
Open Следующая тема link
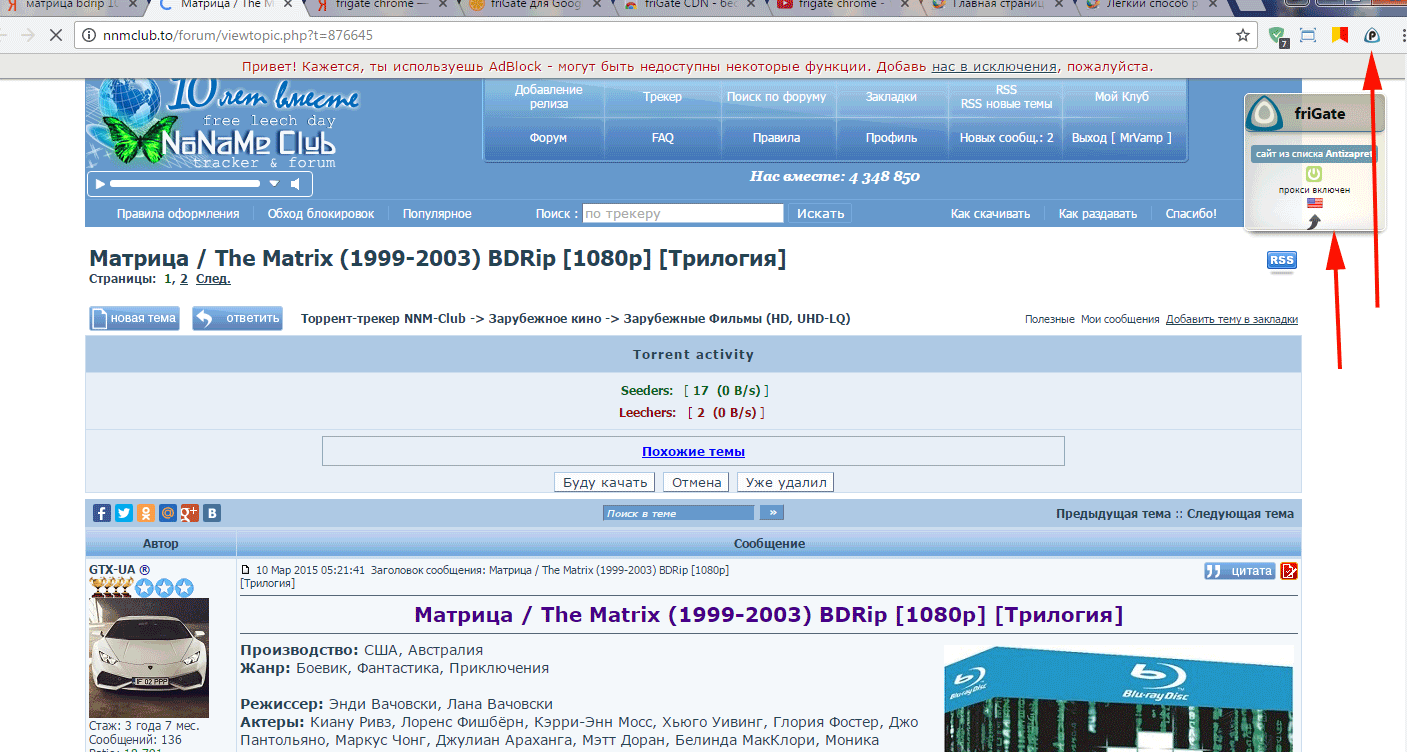point(1240,514)
